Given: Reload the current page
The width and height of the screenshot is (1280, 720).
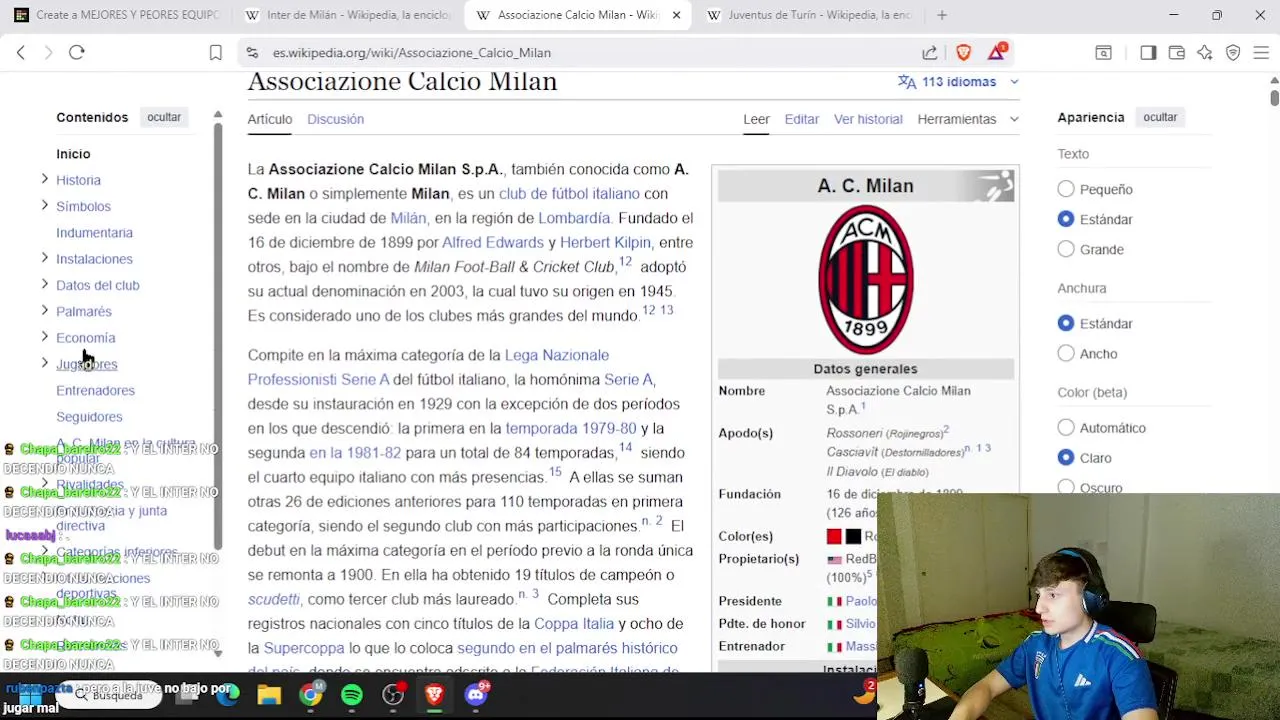Looking at the screenshot, I should 77,53.
